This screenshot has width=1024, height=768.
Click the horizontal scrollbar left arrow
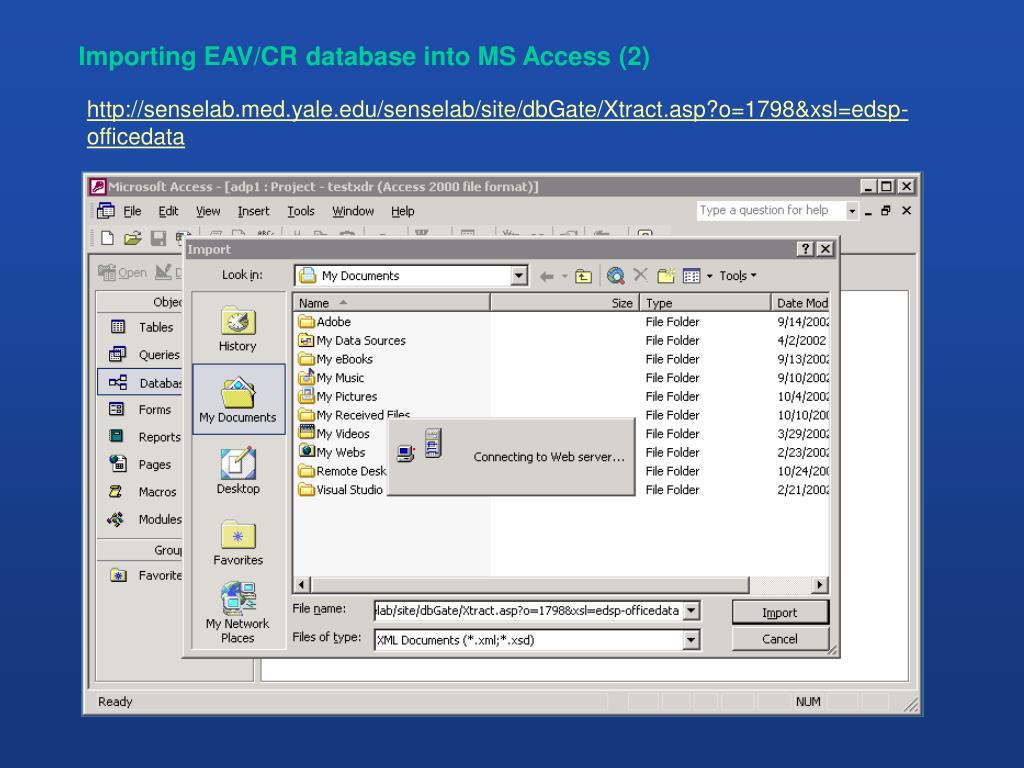(x=301, y=584)
